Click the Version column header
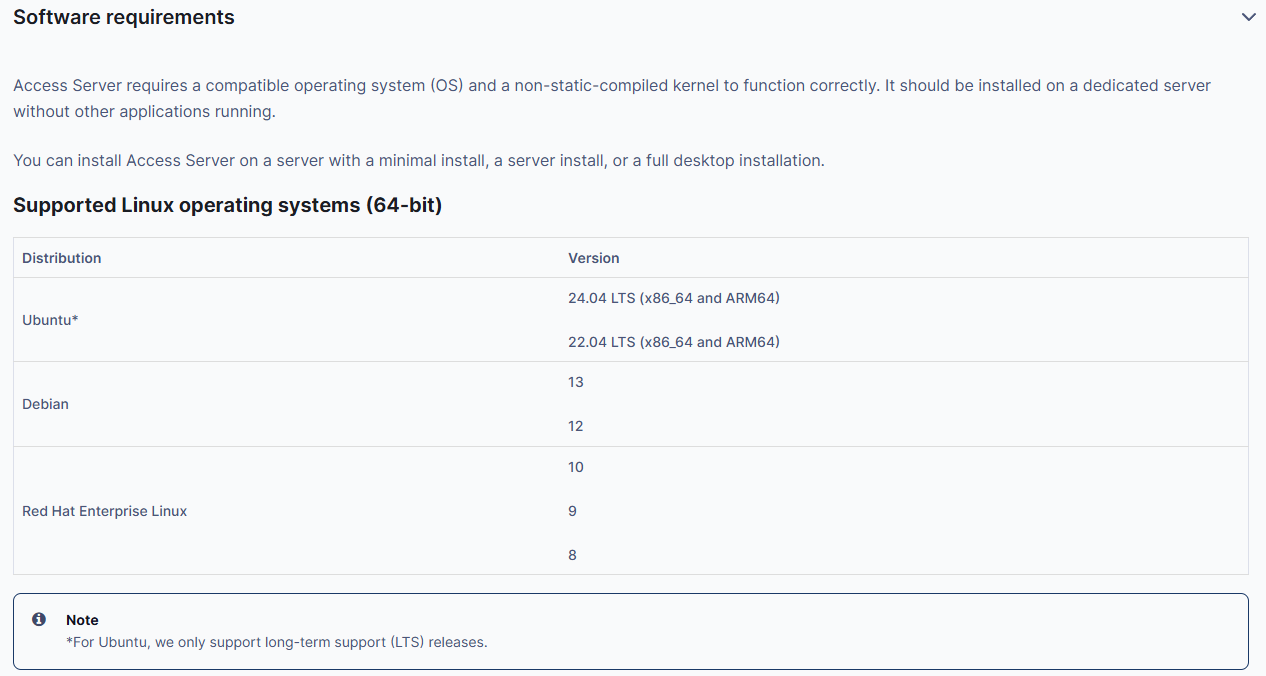The height and width of the screenshot is (676, 1266). 594,258
